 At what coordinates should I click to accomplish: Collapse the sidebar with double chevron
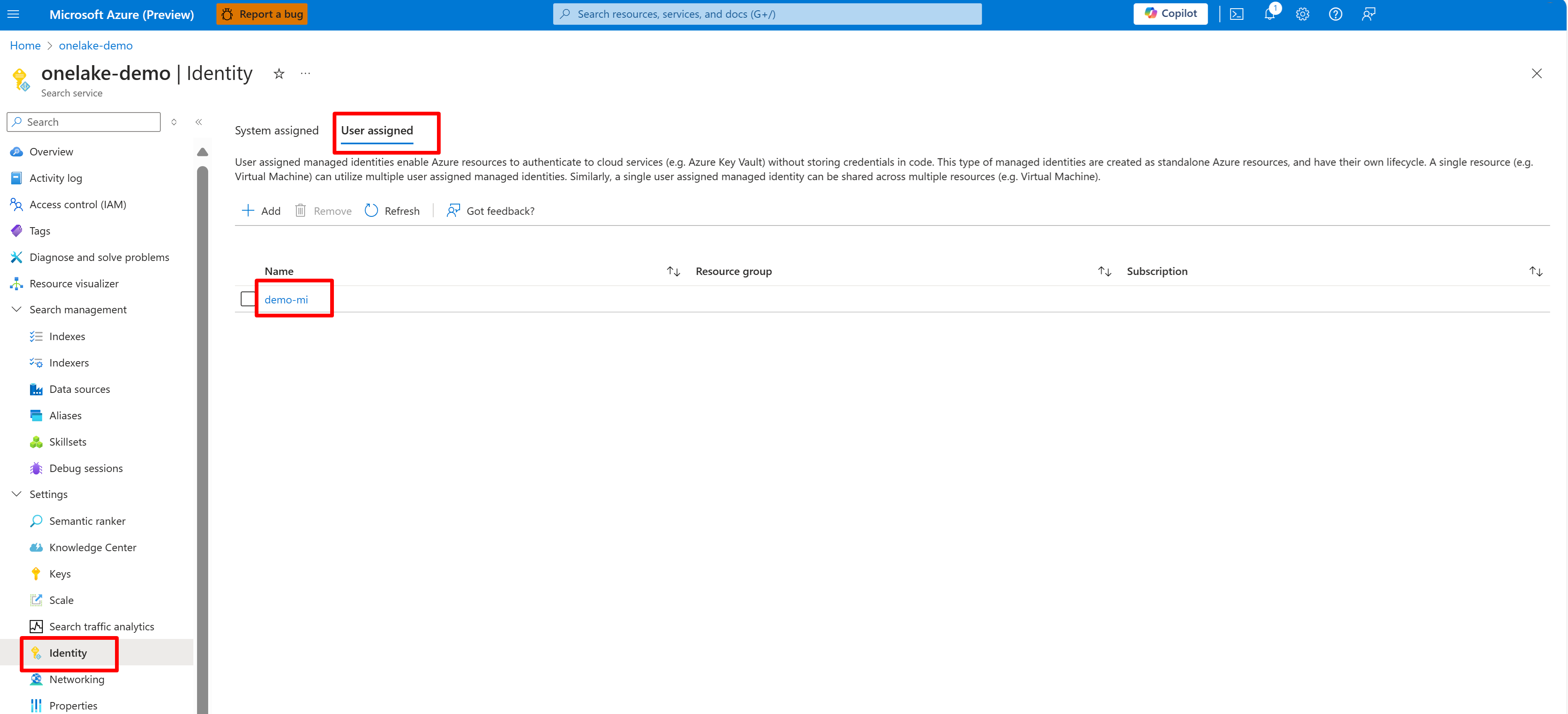click(198, 122)
